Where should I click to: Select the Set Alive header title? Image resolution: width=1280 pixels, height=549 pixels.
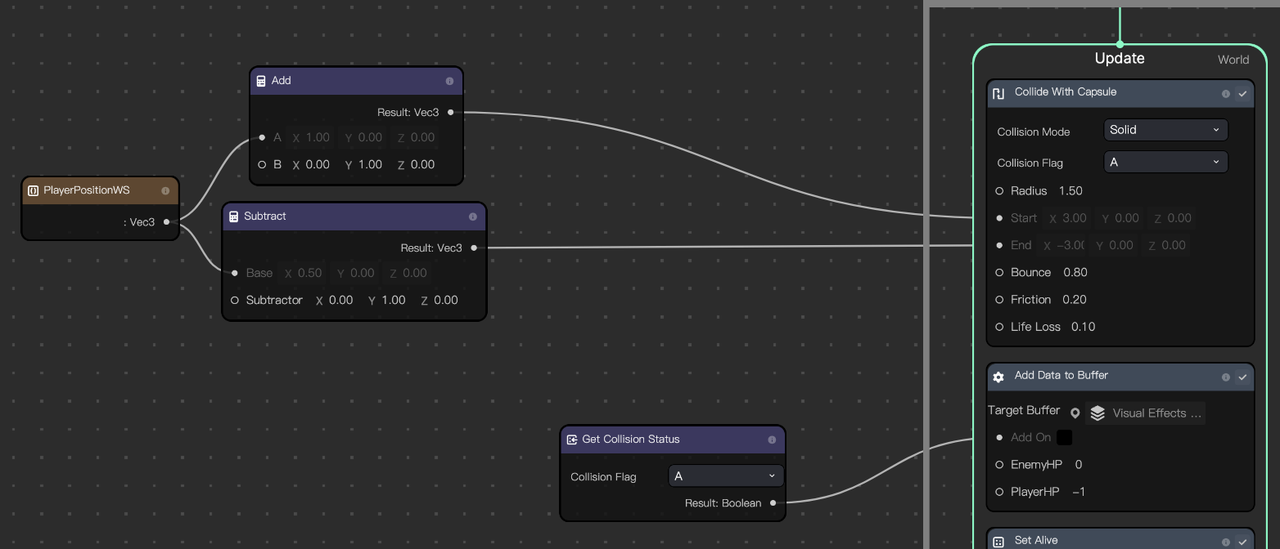coord(1036,541)
